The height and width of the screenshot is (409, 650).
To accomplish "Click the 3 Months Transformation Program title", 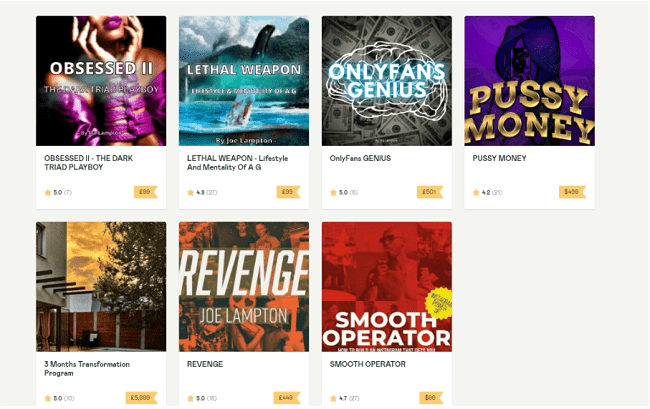I will (87, 368).
